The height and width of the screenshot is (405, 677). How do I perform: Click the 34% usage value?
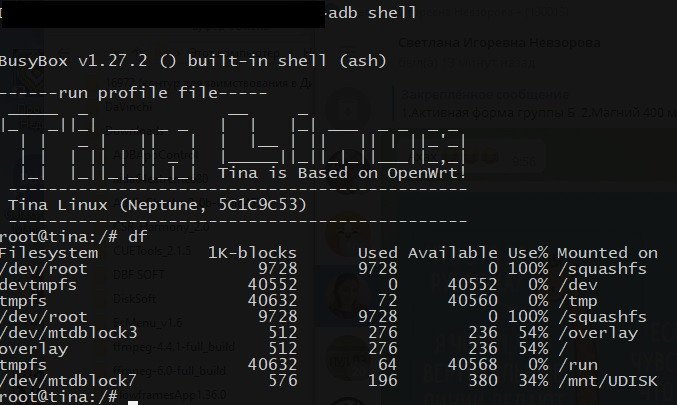(532, 381)
